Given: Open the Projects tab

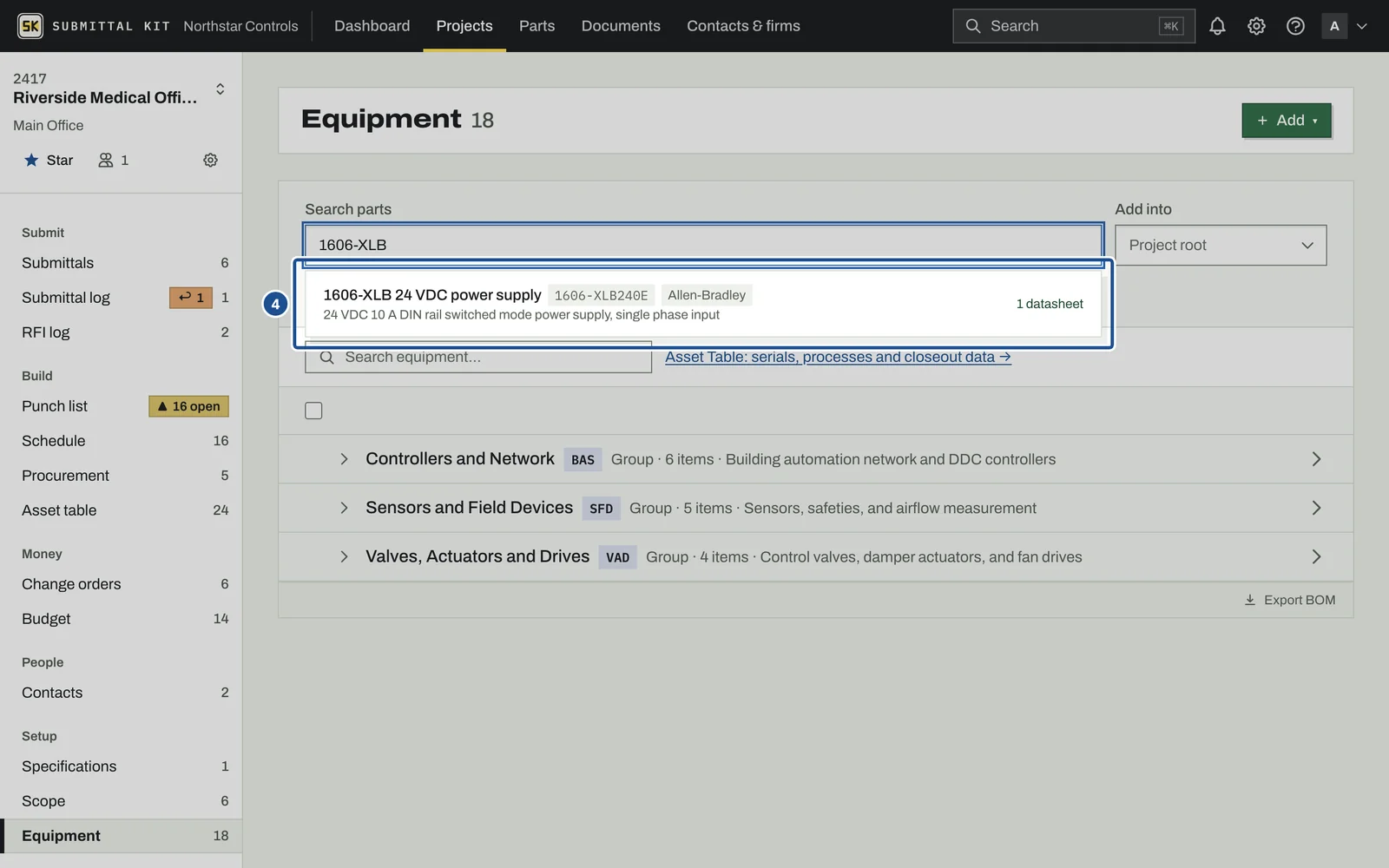Looking at the screenshot, I should pyautogui.click(x=464, y=26).
